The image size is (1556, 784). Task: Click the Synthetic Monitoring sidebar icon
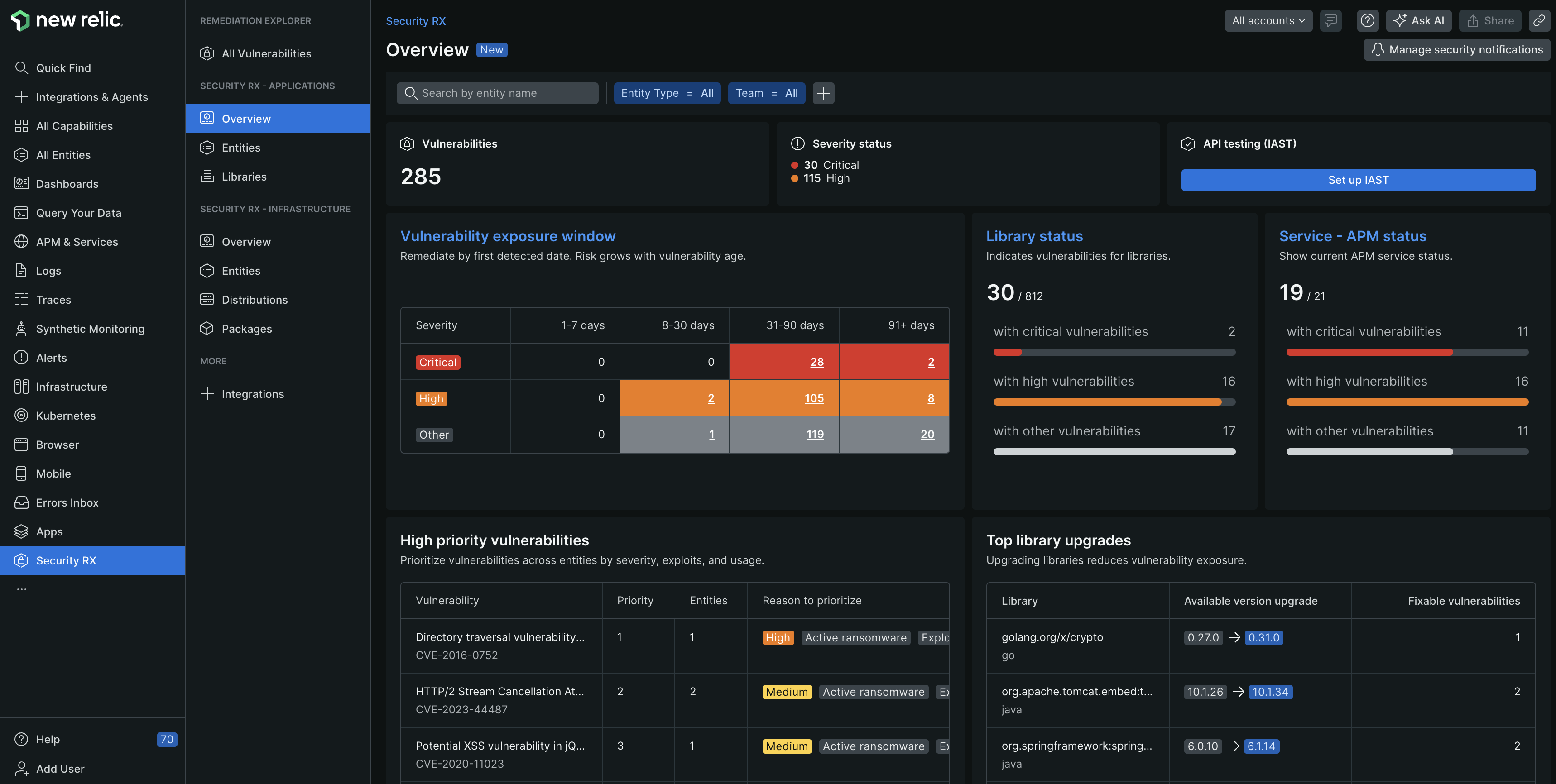[x=21, y=329]
